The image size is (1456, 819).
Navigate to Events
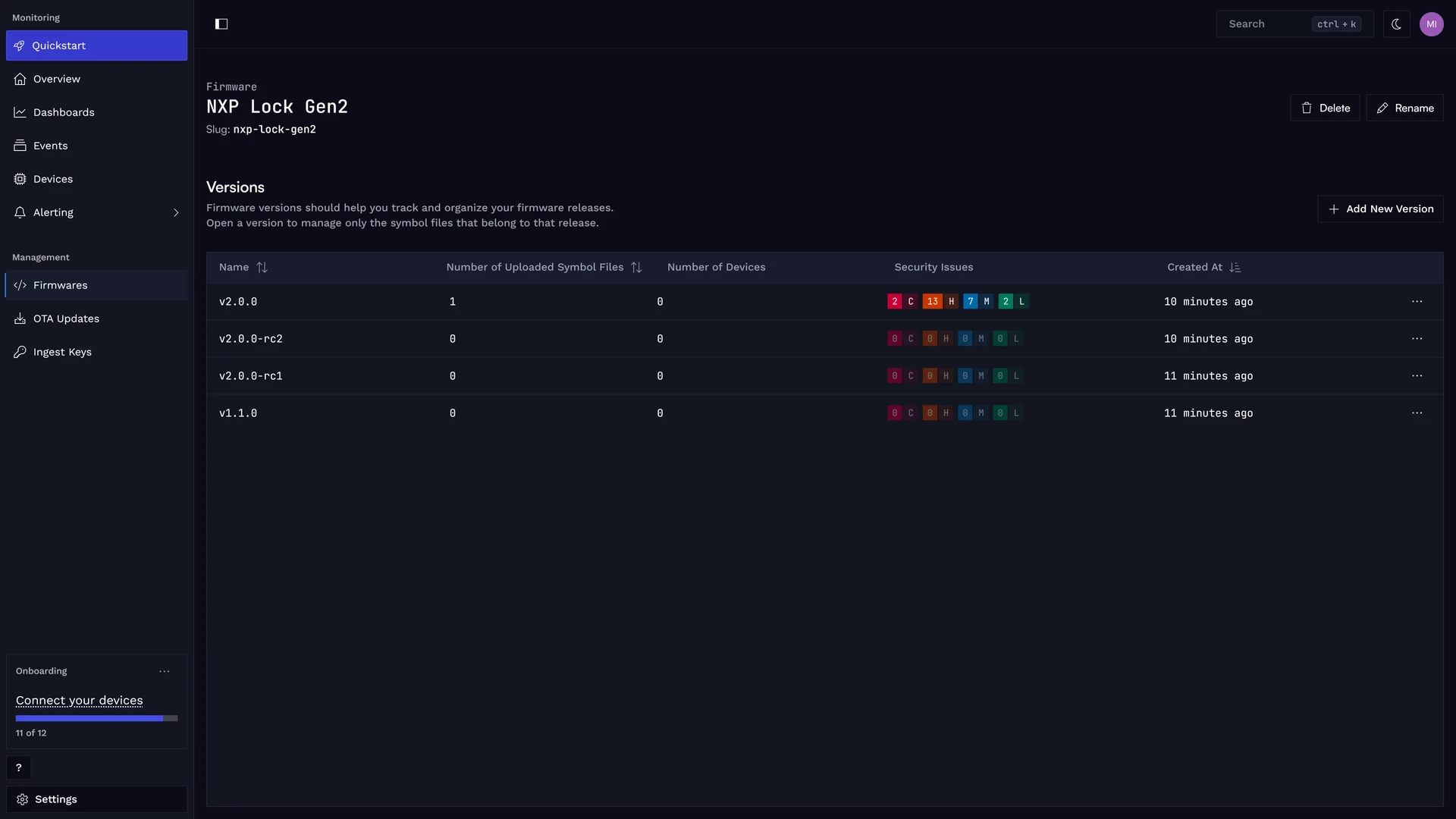coord(96,146)
